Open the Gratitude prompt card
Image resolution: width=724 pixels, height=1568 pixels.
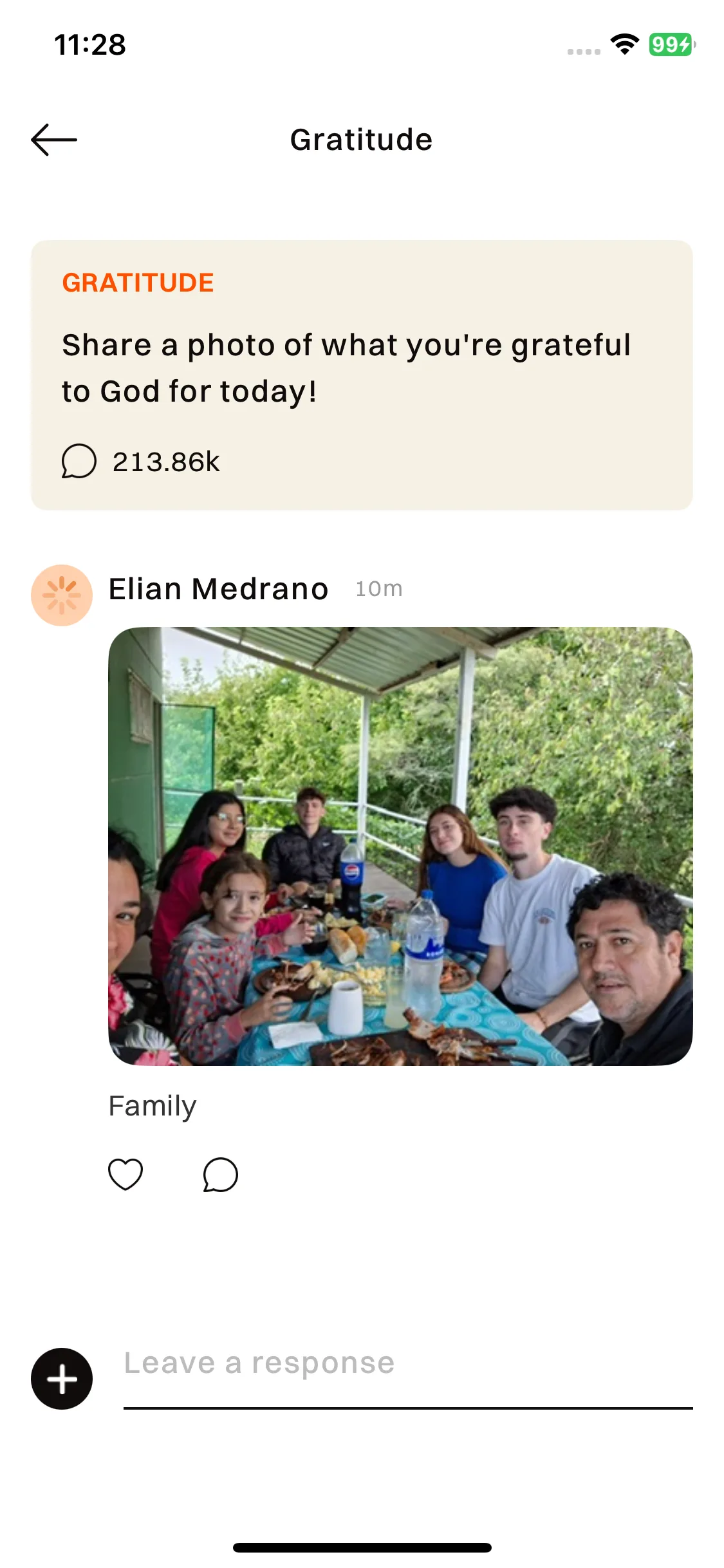click(x=362, y=375)
